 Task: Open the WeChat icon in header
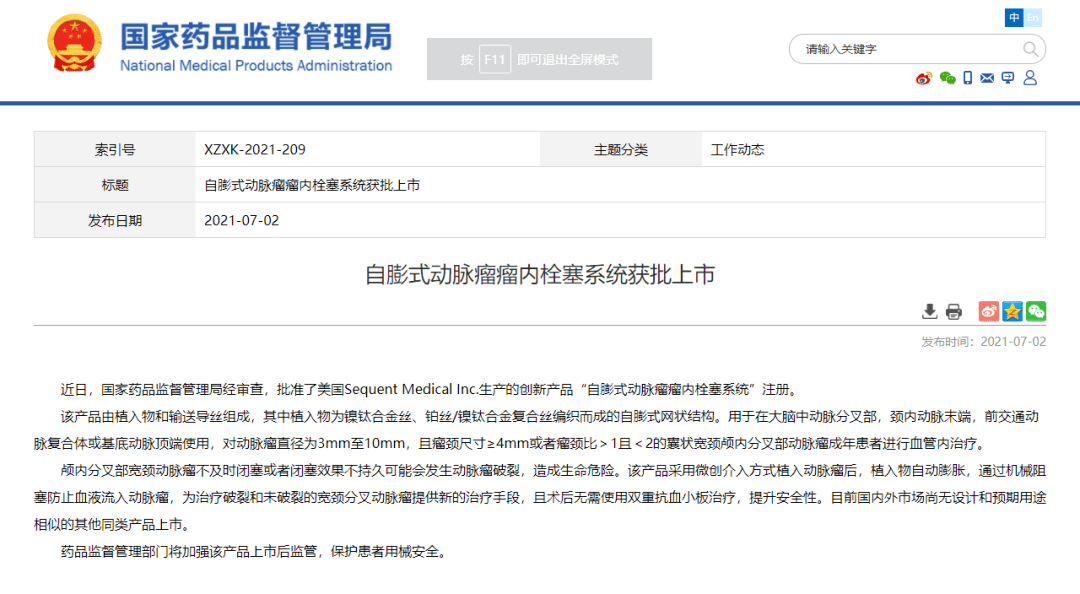[947, 79]
